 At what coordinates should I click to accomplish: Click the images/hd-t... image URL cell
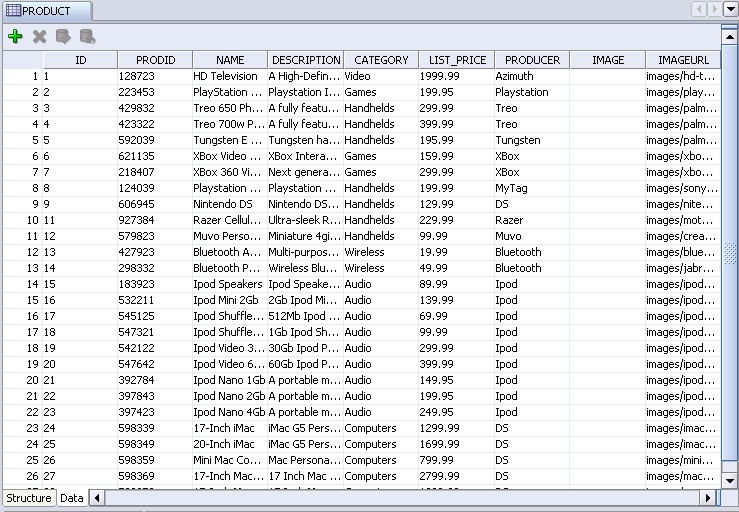click(683, 76)
